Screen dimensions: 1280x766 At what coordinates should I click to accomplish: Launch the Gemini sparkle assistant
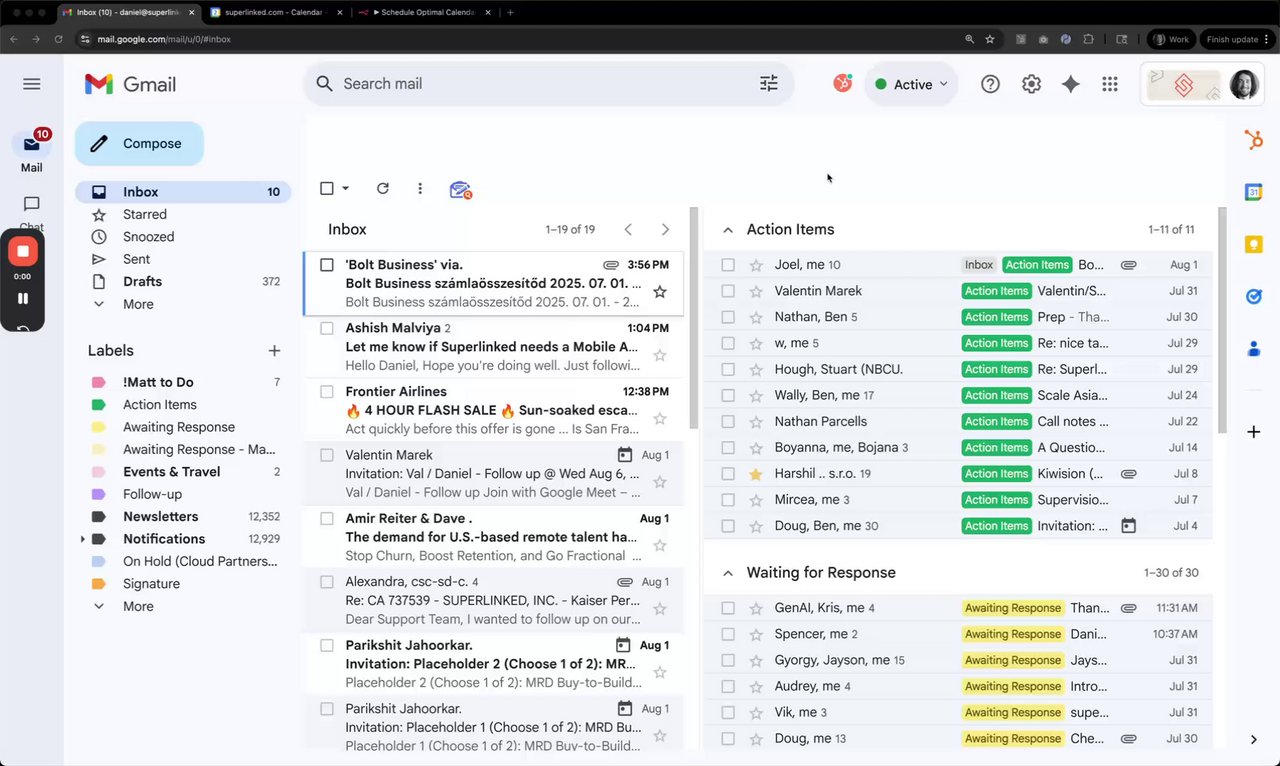(1070, 84)
